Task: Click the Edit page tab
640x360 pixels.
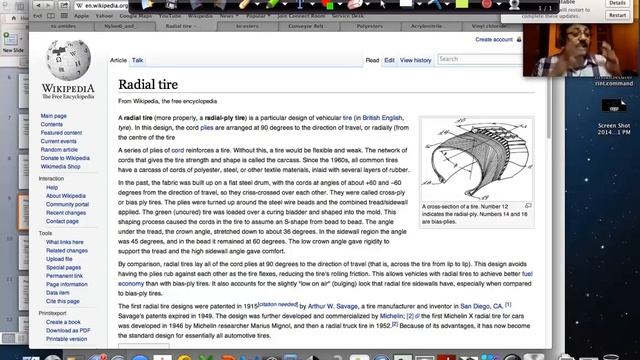Action: [x=389, y=60]
